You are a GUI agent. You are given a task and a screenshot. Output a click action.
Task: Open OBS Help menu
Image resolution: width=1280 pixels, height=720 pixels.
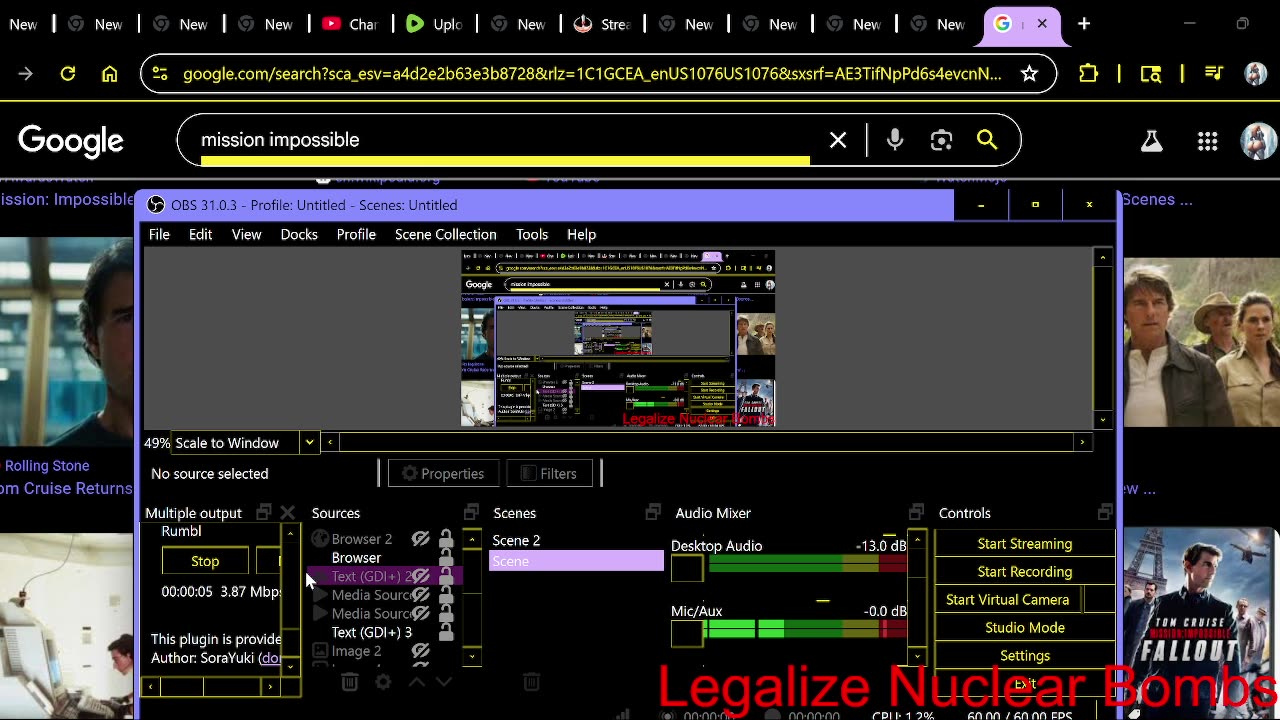point(581,234)
